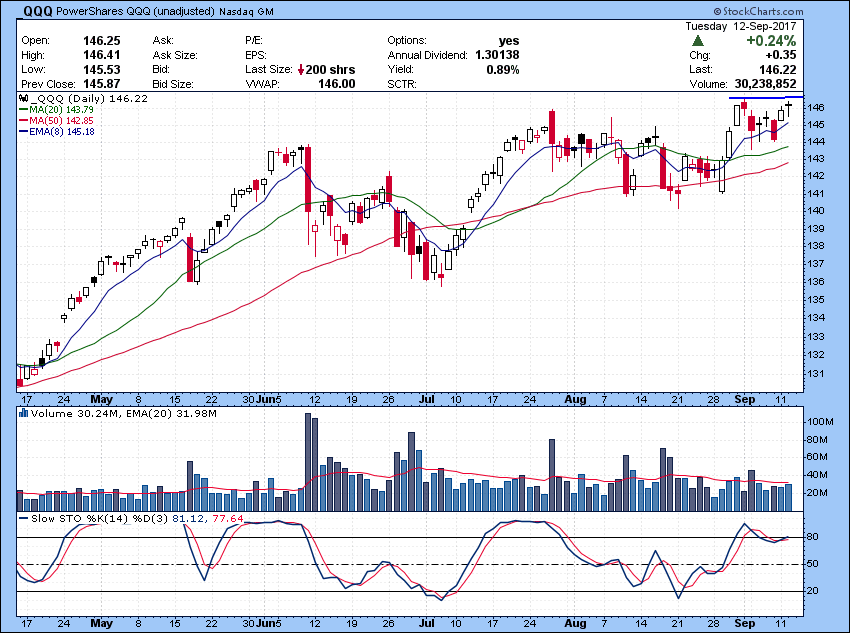Click the 'Ask Size:' label
850x633 pixels.
click(x=175, y=55)
